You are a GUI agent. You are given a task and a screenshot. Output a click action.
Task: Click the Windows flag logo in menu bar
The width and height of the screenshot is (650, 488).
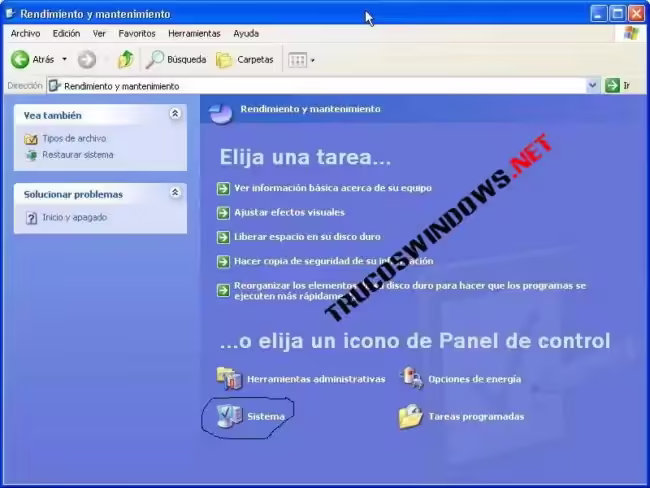tap(631, 33)
